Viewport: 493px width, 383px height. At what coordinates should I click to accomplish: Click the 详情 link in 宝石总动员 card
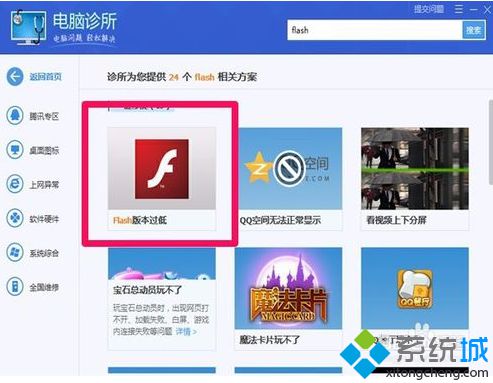pos(186,332)
